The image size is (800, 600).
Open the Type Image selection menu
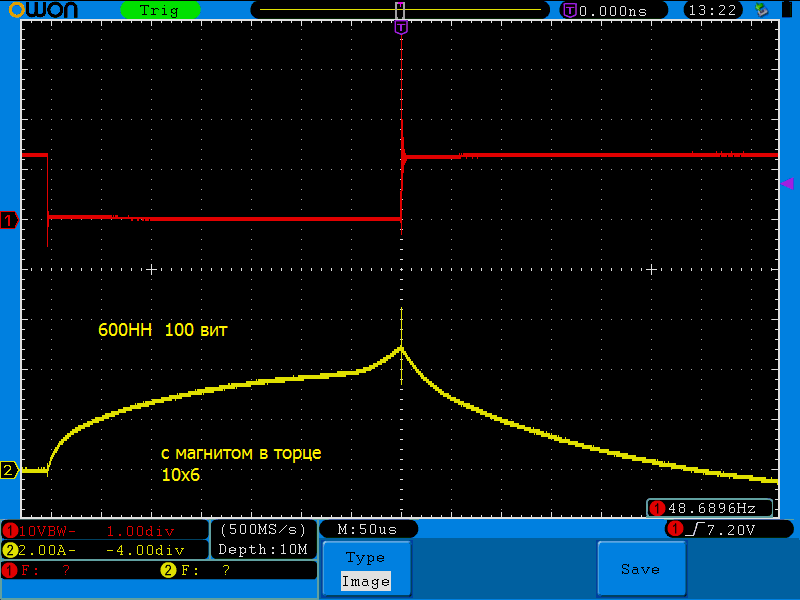click(365, 569)
